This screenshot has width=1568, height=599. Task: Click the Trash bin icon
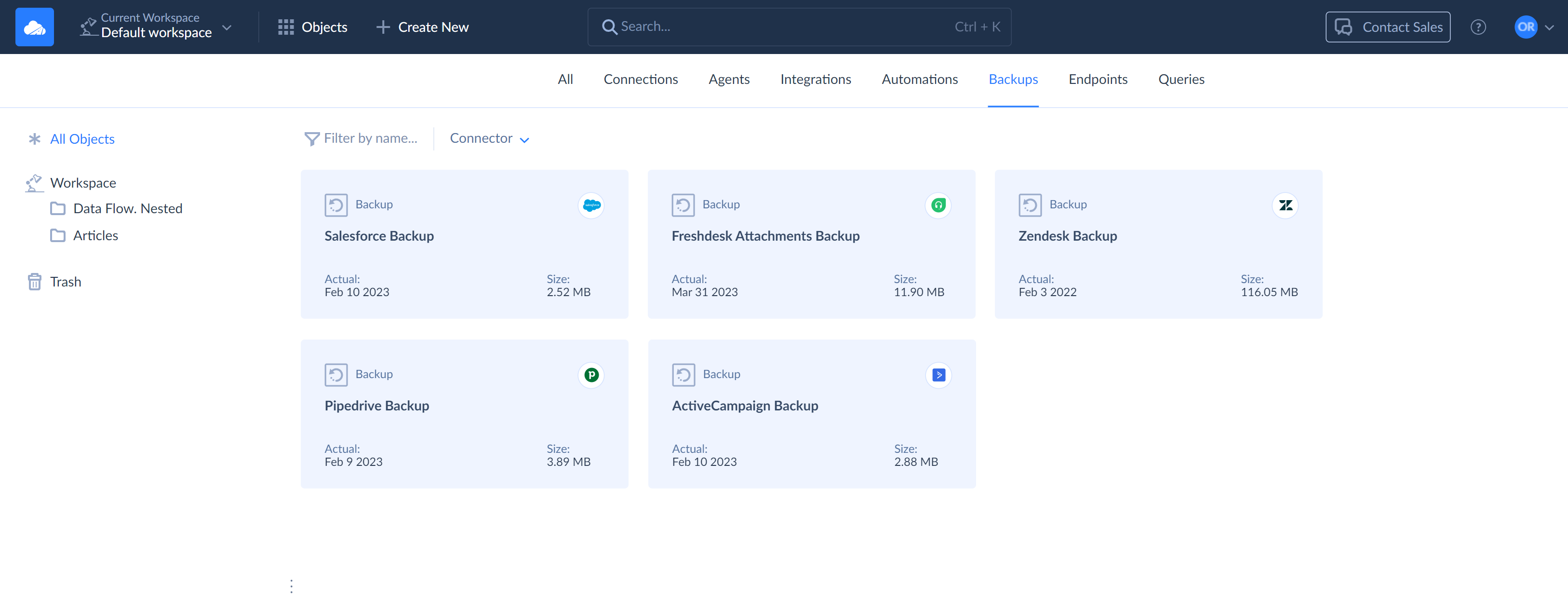click(34, 281)
